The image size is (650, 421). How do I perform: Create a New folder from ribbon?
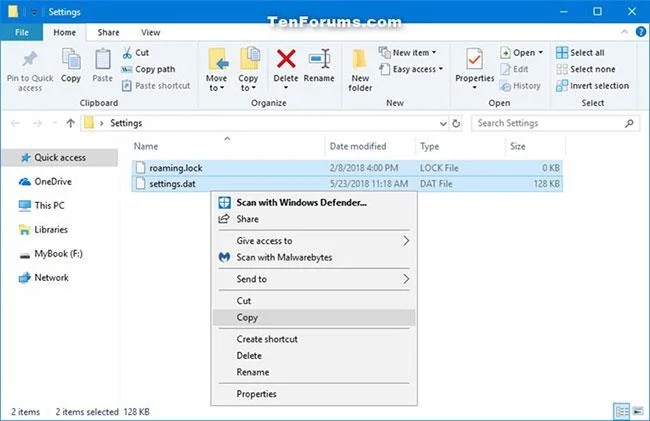pos(360,70)
